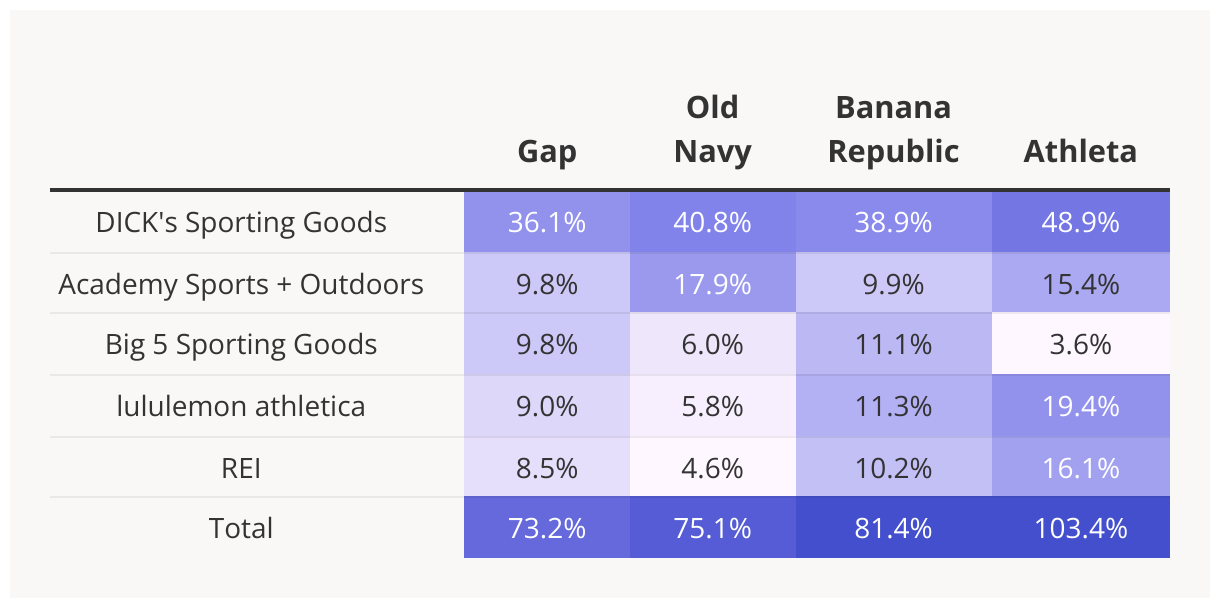Viewport: 1220px width, 608px height.
Task: Select the 3.6% Athleta cell
Action: (1081, 345)
